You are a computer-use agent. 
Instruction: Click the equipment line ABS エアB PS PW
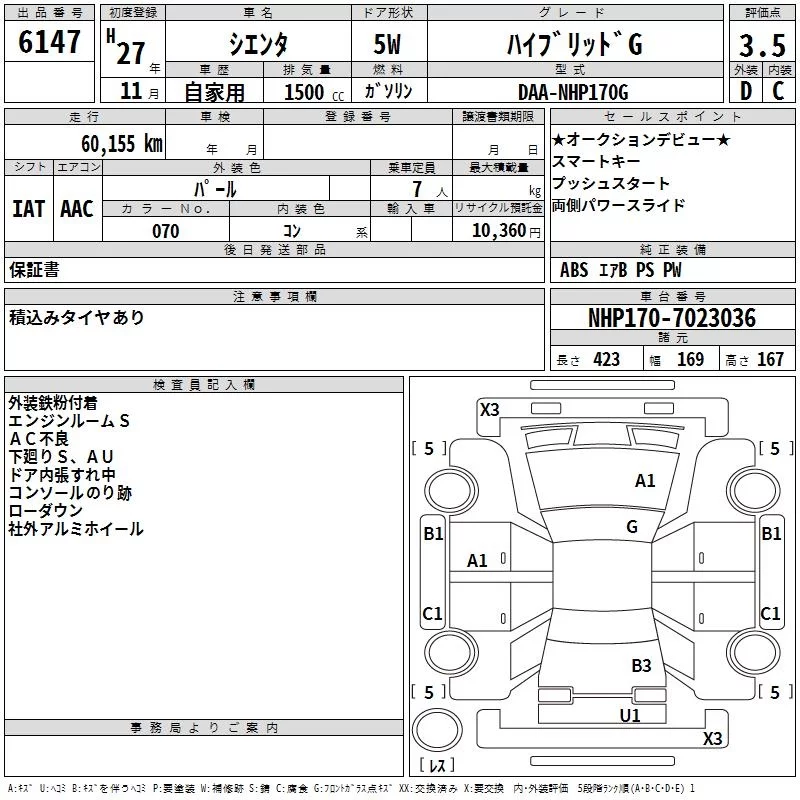click(x=620, y=270)
